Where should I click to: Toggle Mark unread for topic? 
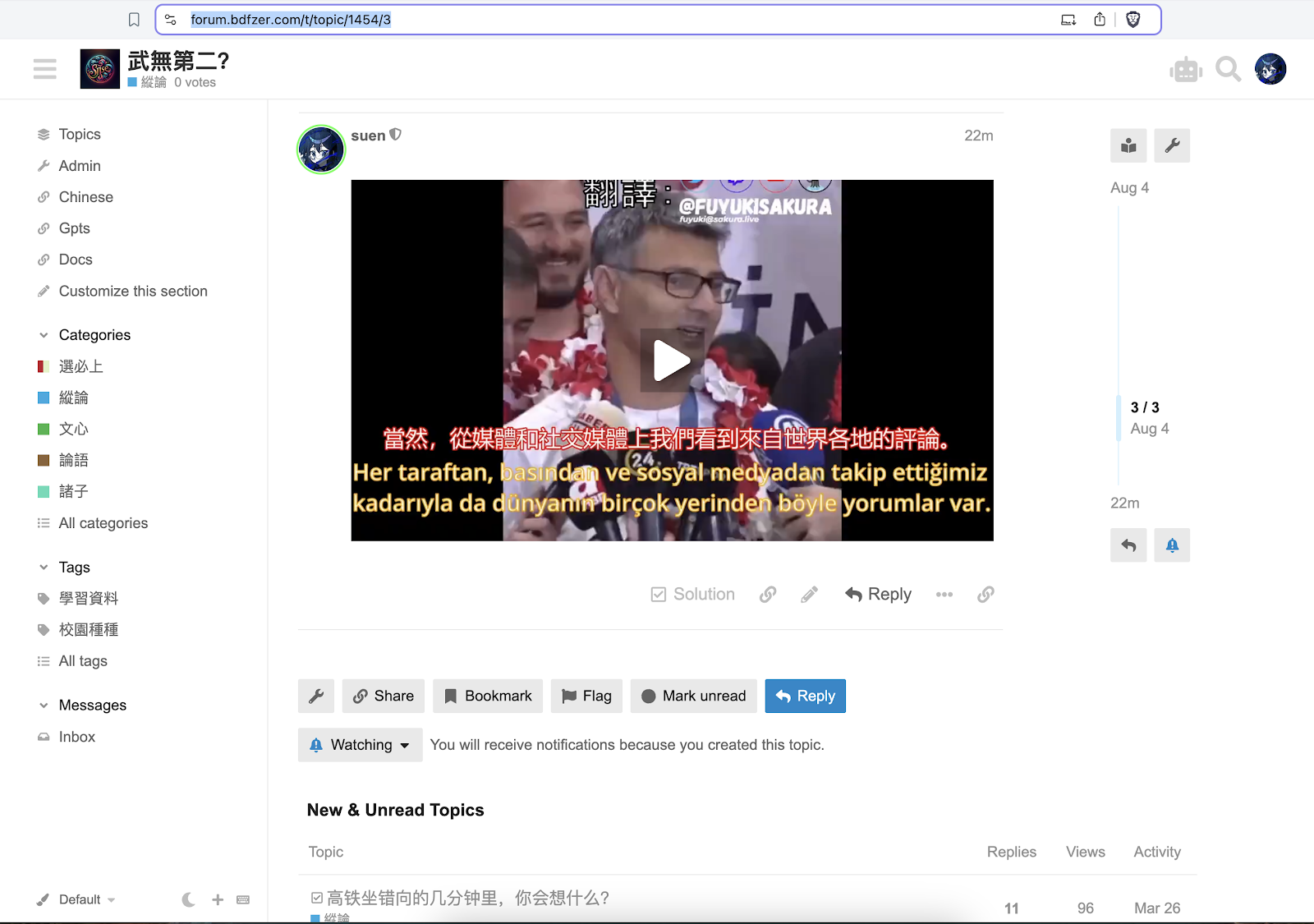point(693,696)
